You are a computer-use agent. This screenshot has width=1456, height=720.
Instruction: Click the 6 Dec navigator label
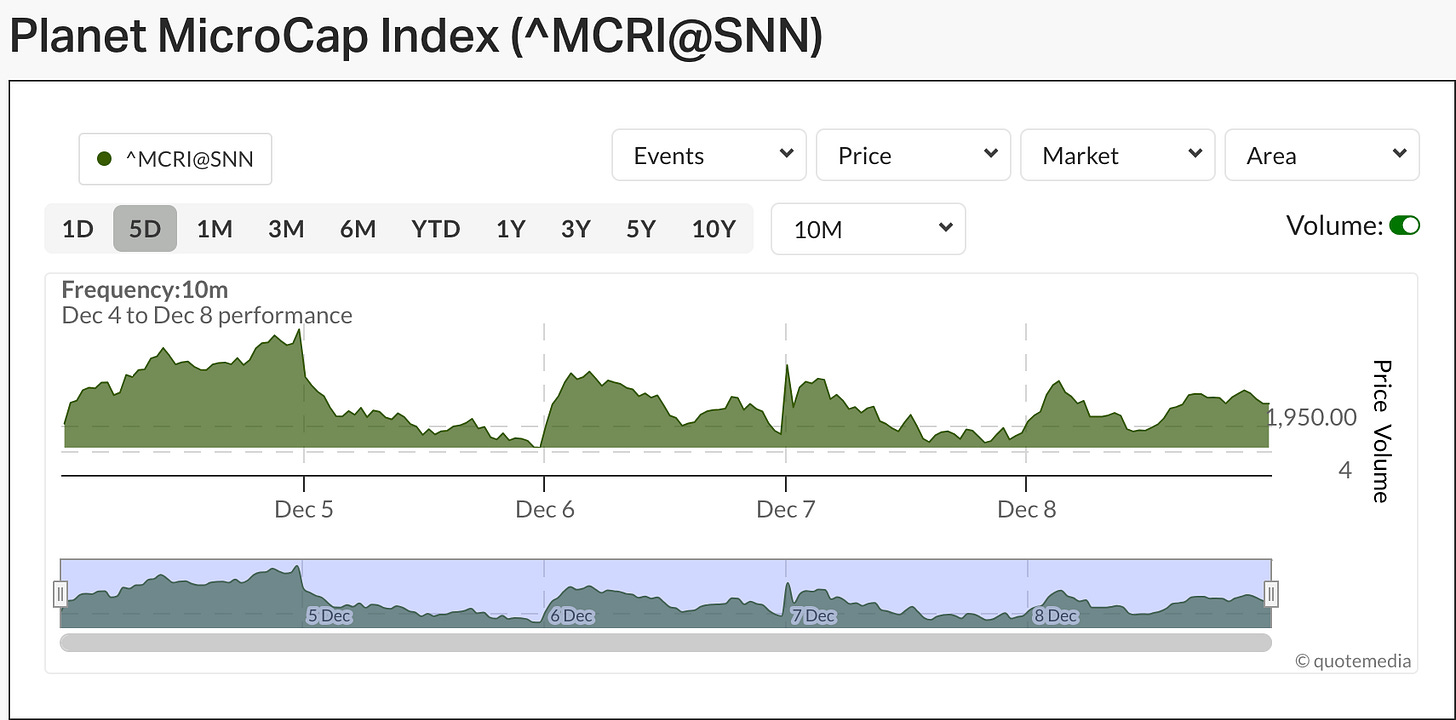(x=571, y=616)
